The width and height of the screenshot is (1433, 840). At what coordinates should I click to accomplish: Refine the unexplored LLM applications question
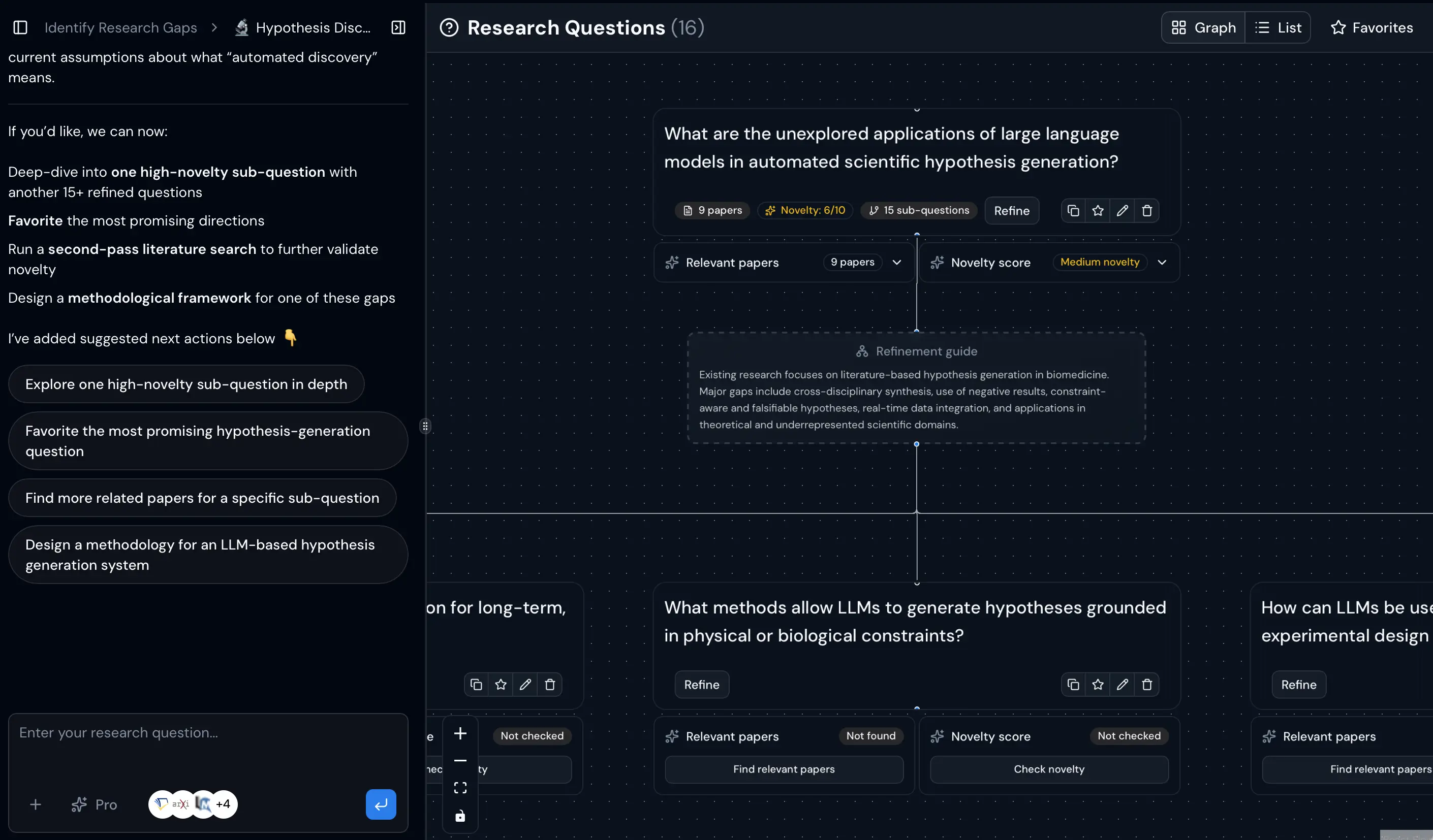click(x=1012, y=210)
